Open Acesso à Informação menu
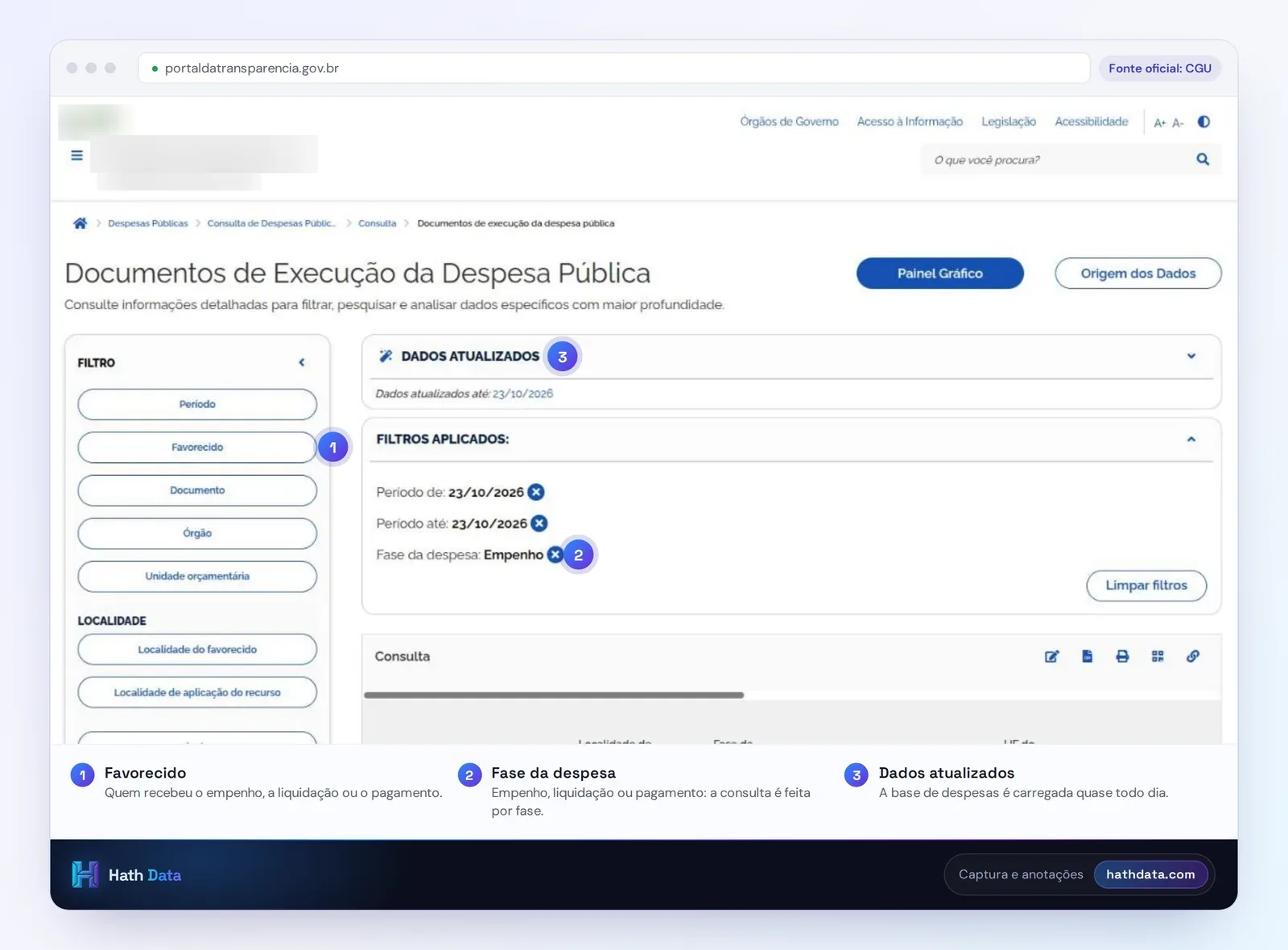Image resolution: width=1288 pixels, height=950 pixels. tap(910, 122)
